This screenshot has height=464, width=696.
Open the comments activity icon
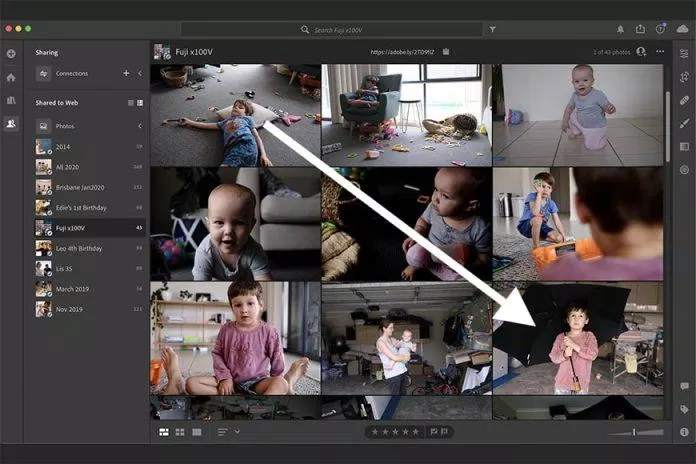pos(684,386)
